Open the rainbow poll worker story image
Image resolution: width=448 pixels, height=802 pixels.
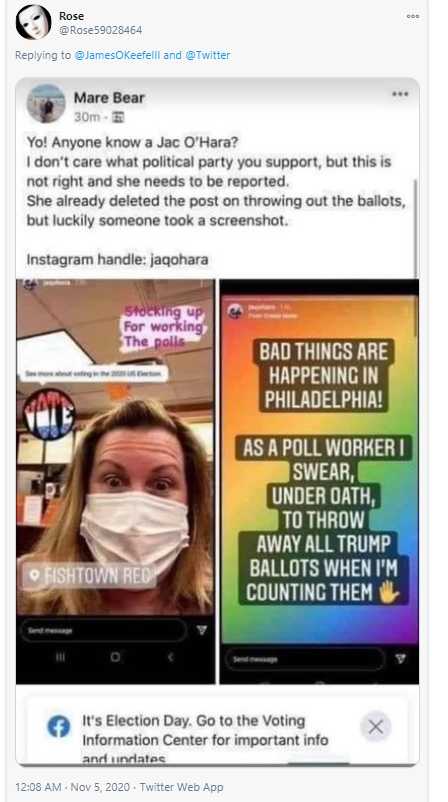(319, 481)
